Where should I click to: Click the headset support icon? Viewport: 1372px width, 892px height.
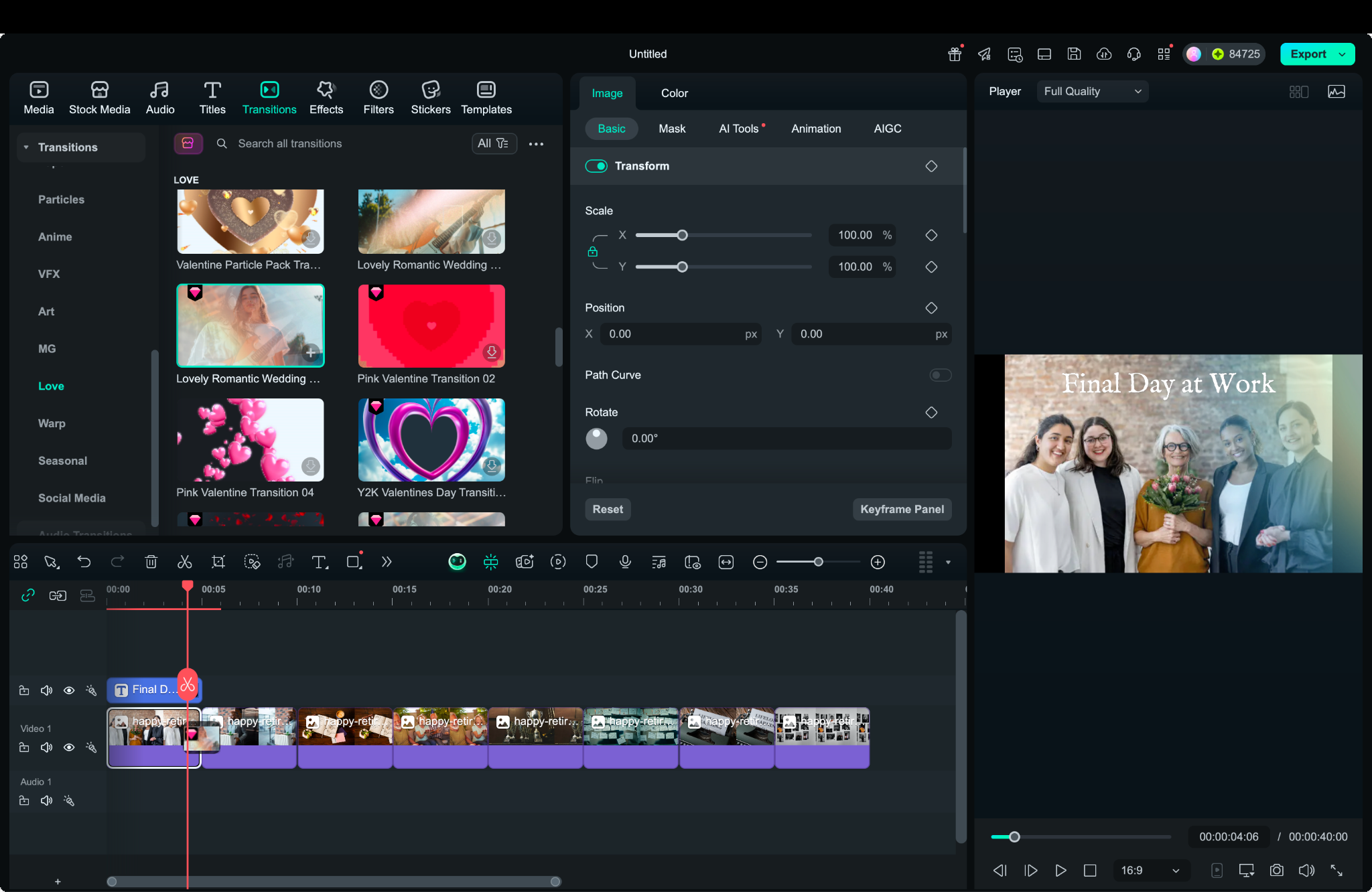pos(1134,54)
